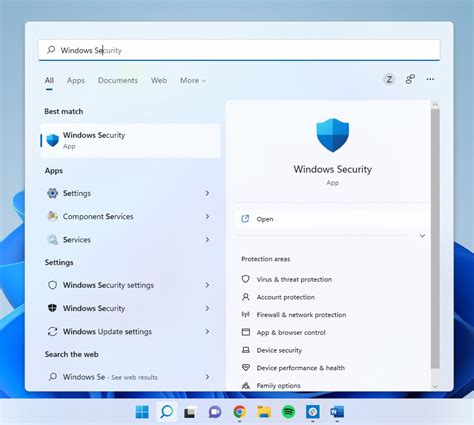Select Windows Update settings result
The width and height of the screenshot is (474, 425).
(130, 331)
